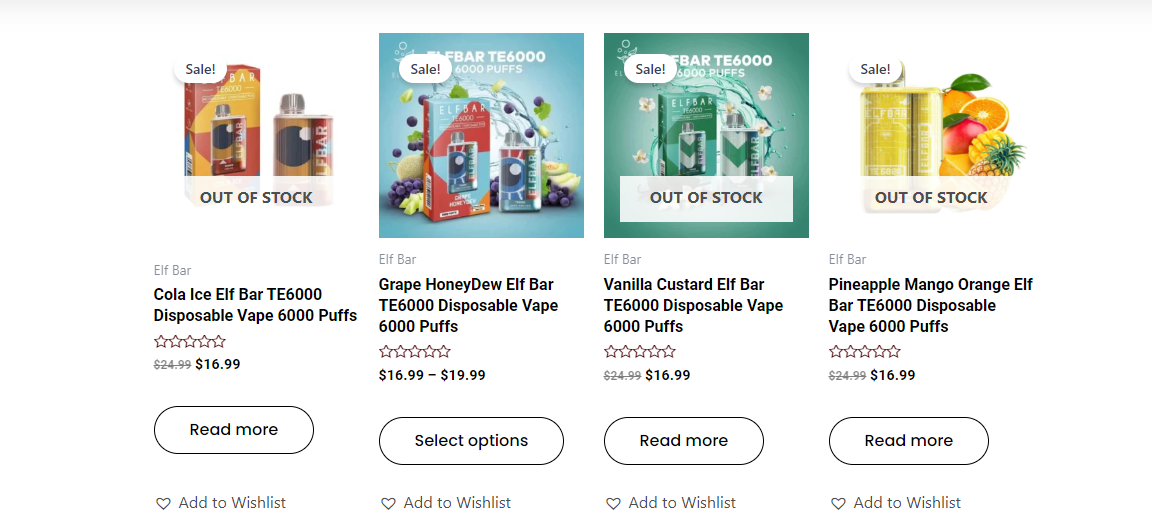Open the Cola Ice Elf Bar TE6000 title link
This screenshot has width=1152, height=530.
(x=255, y=305)
